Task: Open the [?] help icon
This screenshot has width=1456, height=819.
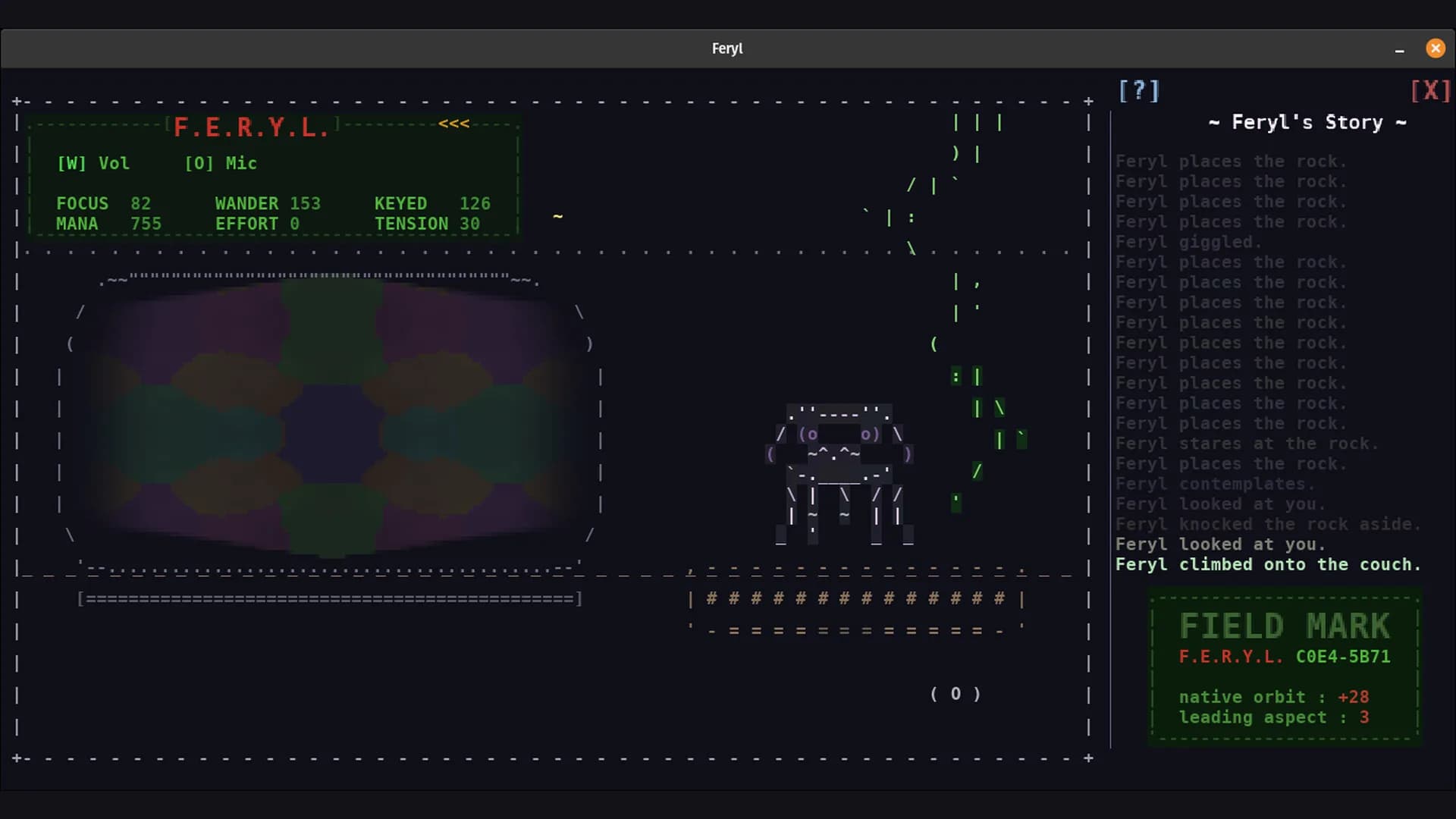Action: click(1139, 91)
